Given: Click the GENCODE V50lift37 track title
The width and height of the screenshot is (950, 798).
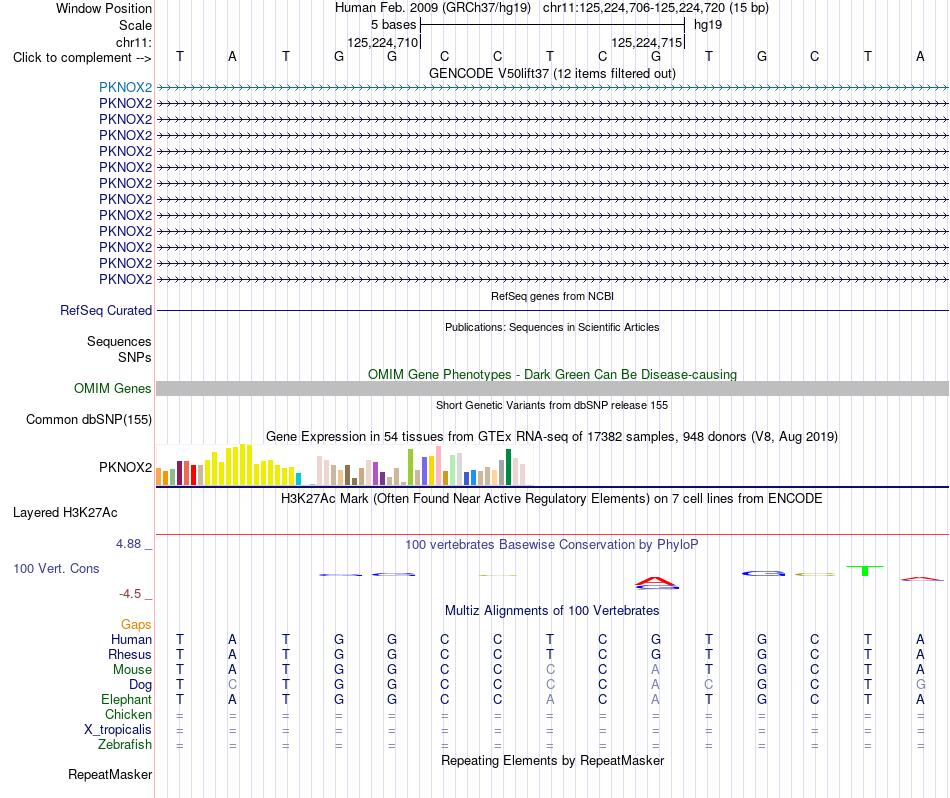Looking at the screenshot, I should [x=552, y=73].
